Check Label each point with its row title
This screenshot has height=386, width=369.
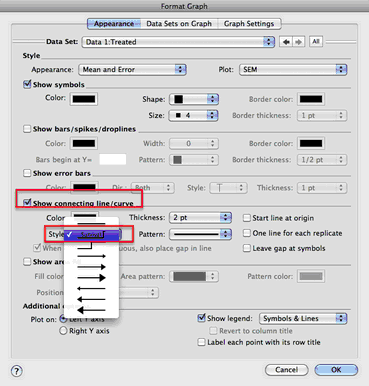(201, 342)
